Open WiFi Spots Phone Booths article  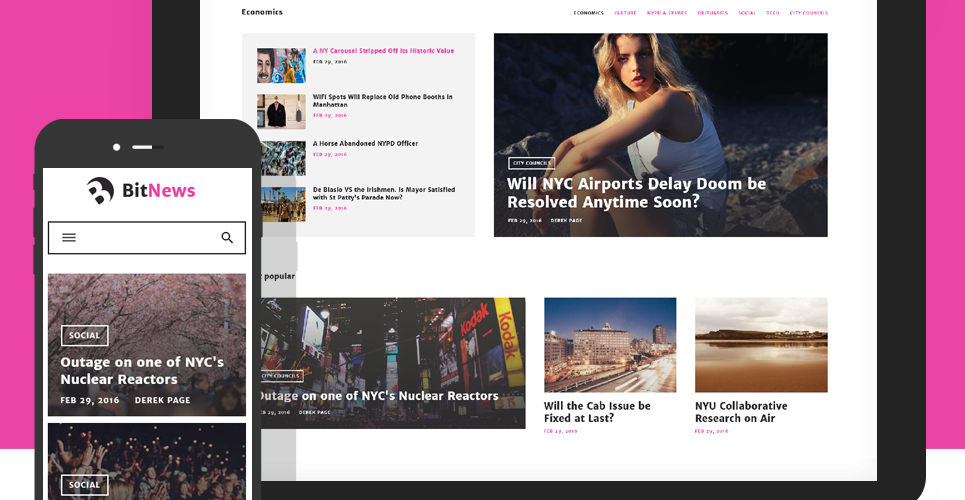[382, 101]
